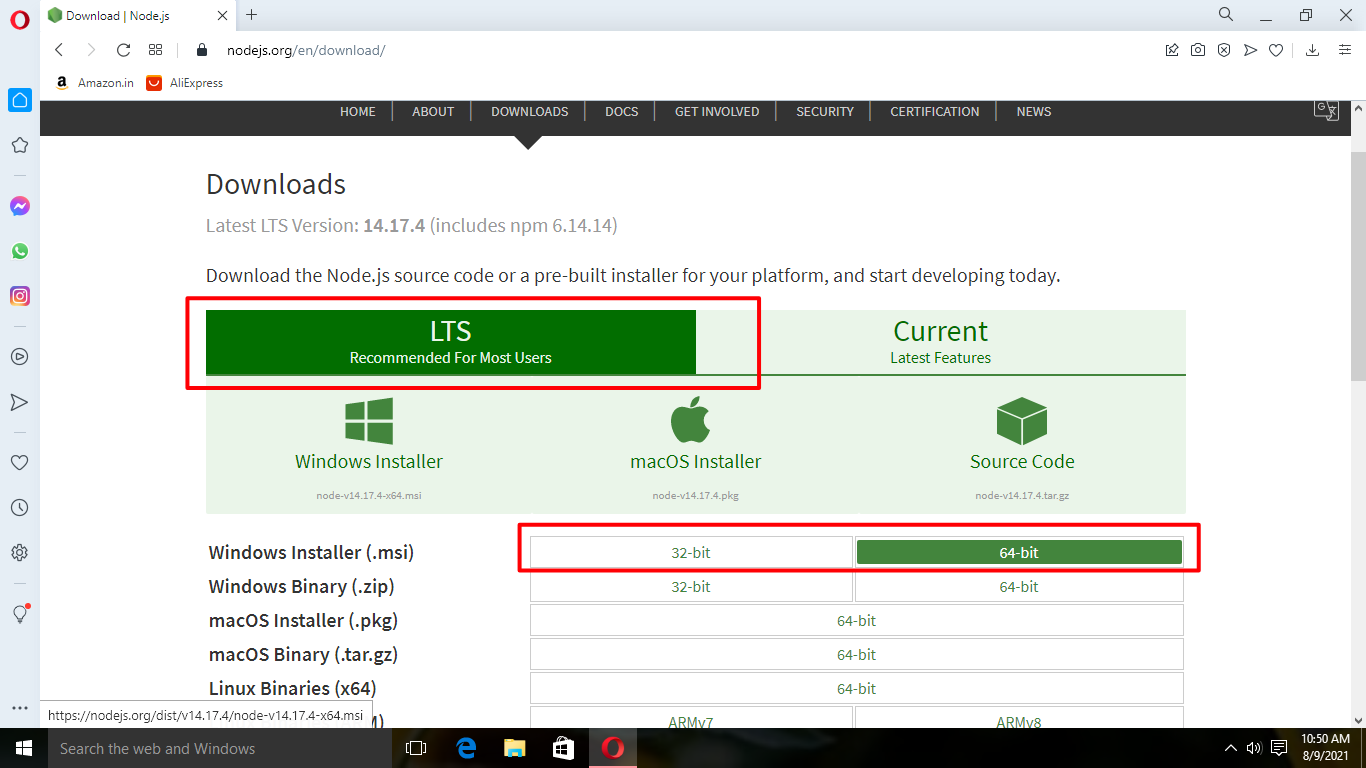Open the DOWNLOADS menu item

530,112
